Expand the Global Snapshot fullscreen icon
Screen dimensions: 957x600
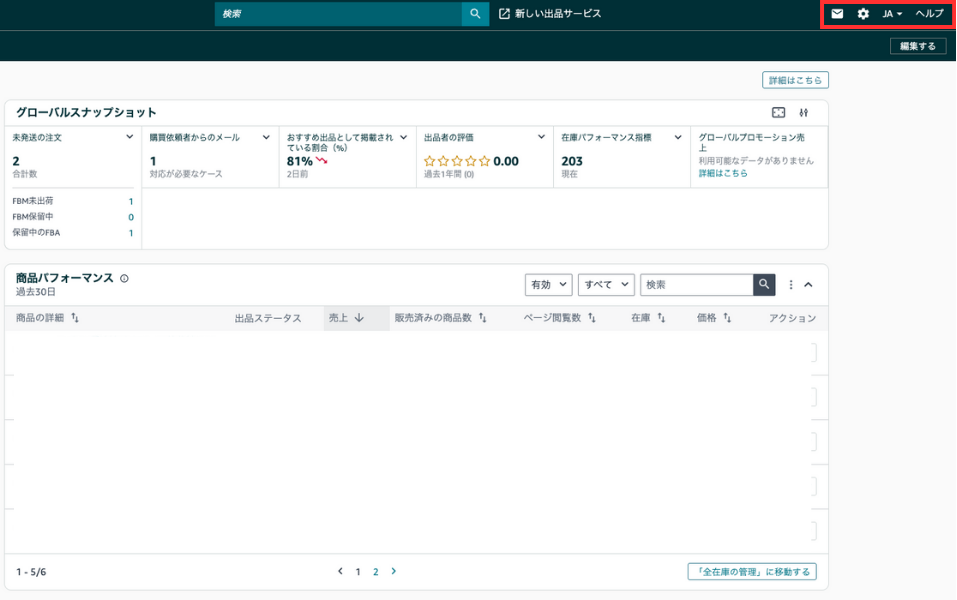coord(779,113)
